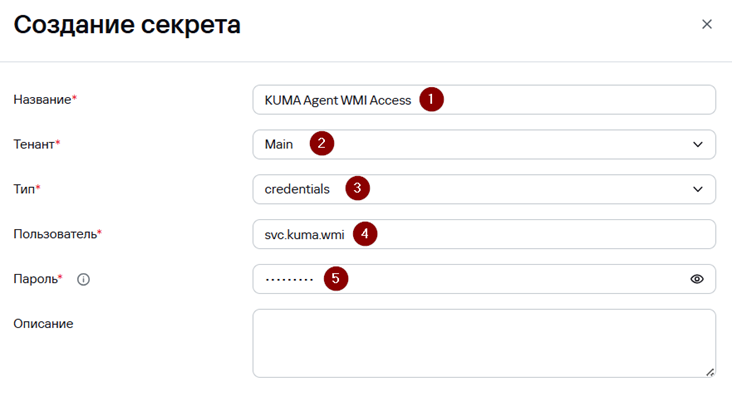Image resolution: width=732 pixels, height=406 pixels.
Task: Click the Создание секрета dialog title
Action: point(127,25)
